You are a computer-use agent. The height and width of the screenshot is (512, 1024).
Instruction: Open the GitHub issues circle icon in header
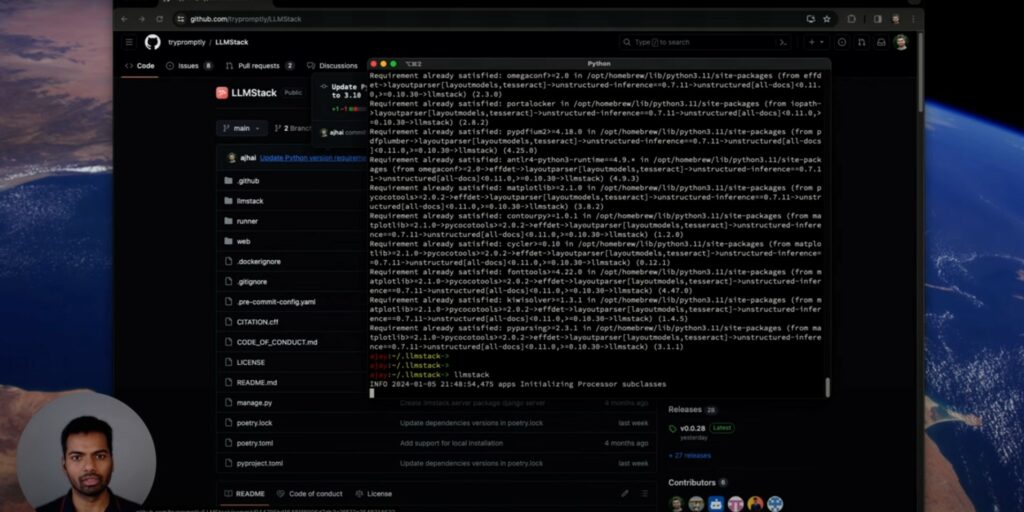pyautogui.click(x=842, y=42)
